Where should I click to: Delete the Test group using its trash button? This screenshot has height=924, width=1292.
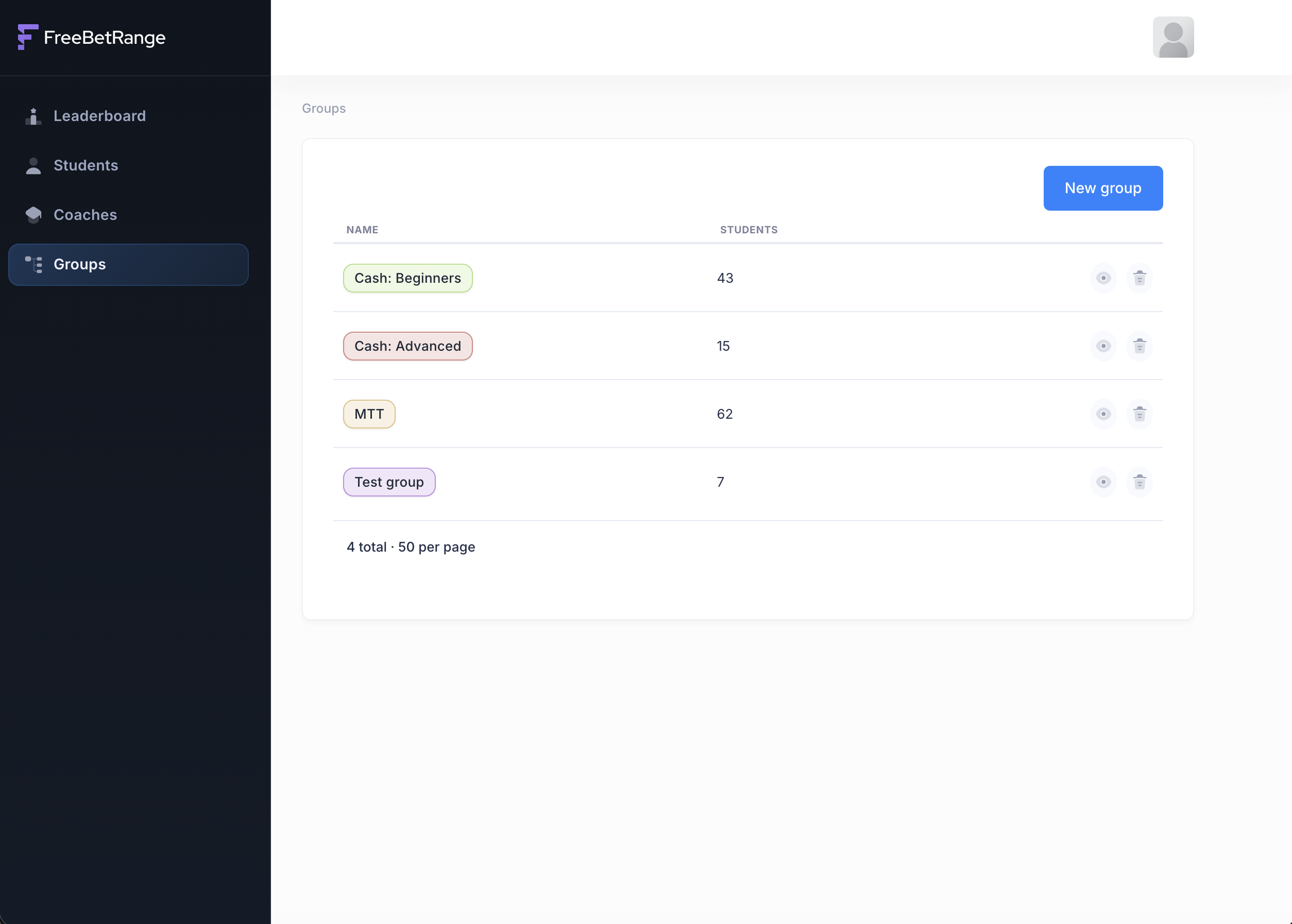click(x=1140, y=482)
